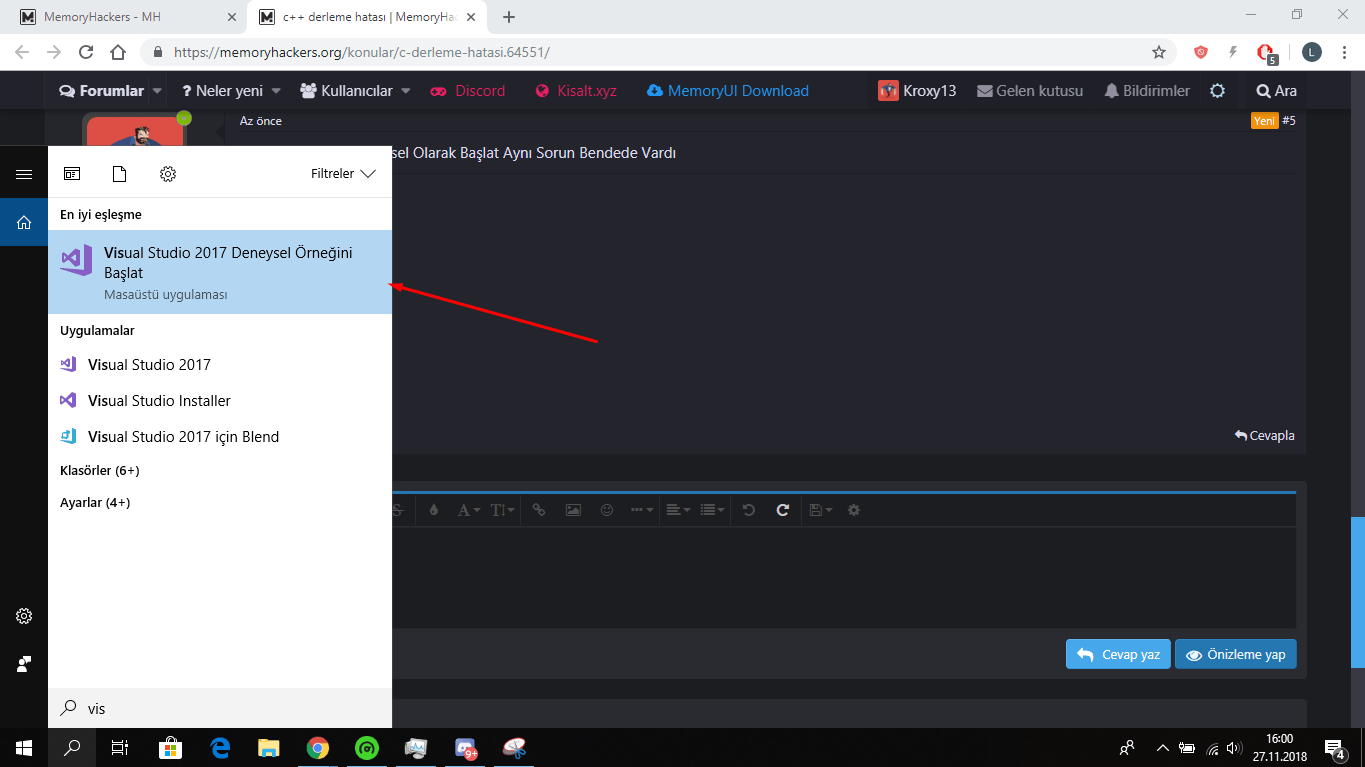The height and width of the screenshot is (767, 1365).
Task: Switch to the MemoryHackers - MH tab
Action: pyautogui.click(x=129, y=17)
